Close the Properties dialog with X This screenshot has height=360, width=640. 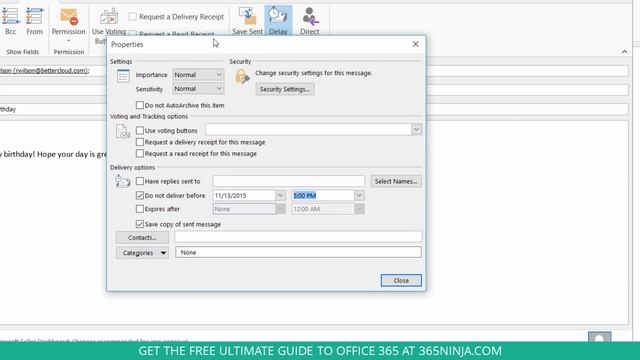[x=416, y=44]
